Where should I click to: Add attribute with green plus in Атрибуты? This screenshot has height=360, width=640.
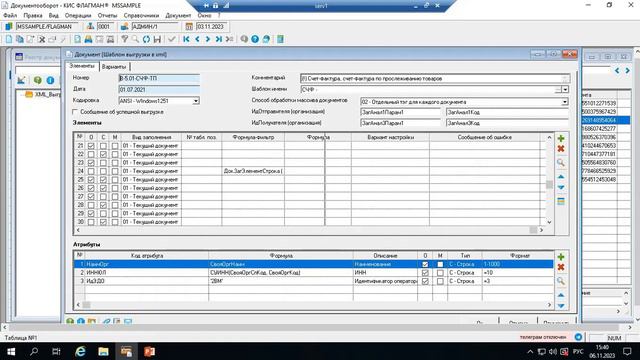click(561, 257)
